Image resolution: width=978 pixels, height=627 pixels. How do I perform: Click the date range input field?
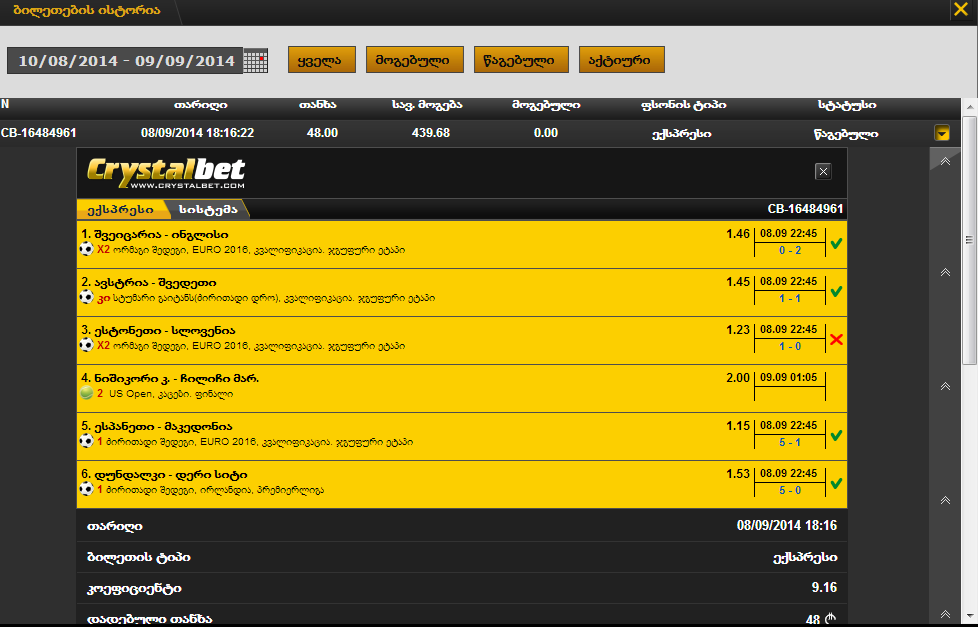[x=125, y=61]
